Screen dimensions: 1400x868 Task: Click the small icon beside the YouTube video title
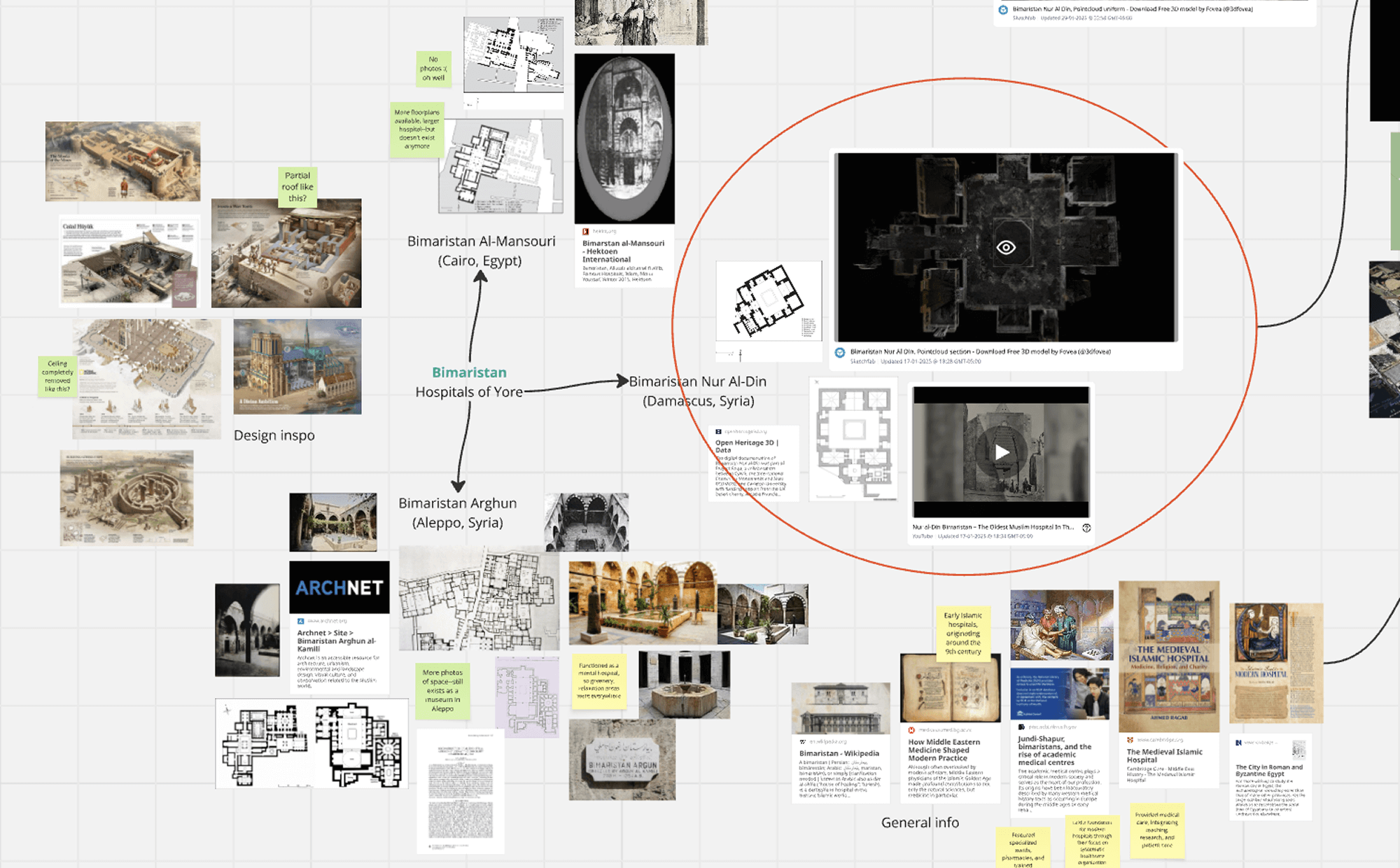tap(1086, 528)
